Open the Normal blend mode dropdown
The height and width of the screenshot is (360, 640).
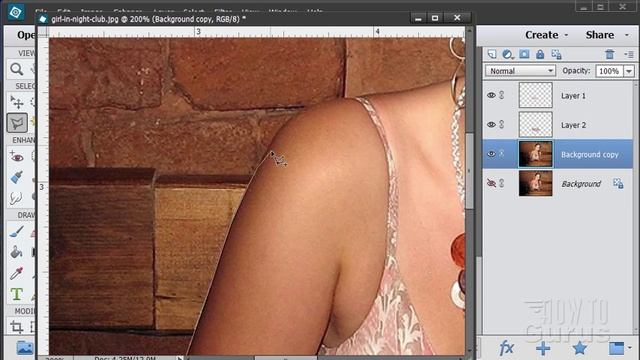(520, 71)
